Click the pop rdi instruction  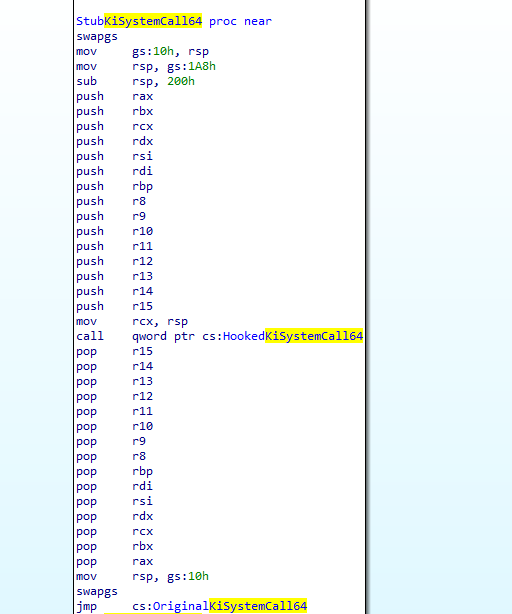tap(114, 486)
